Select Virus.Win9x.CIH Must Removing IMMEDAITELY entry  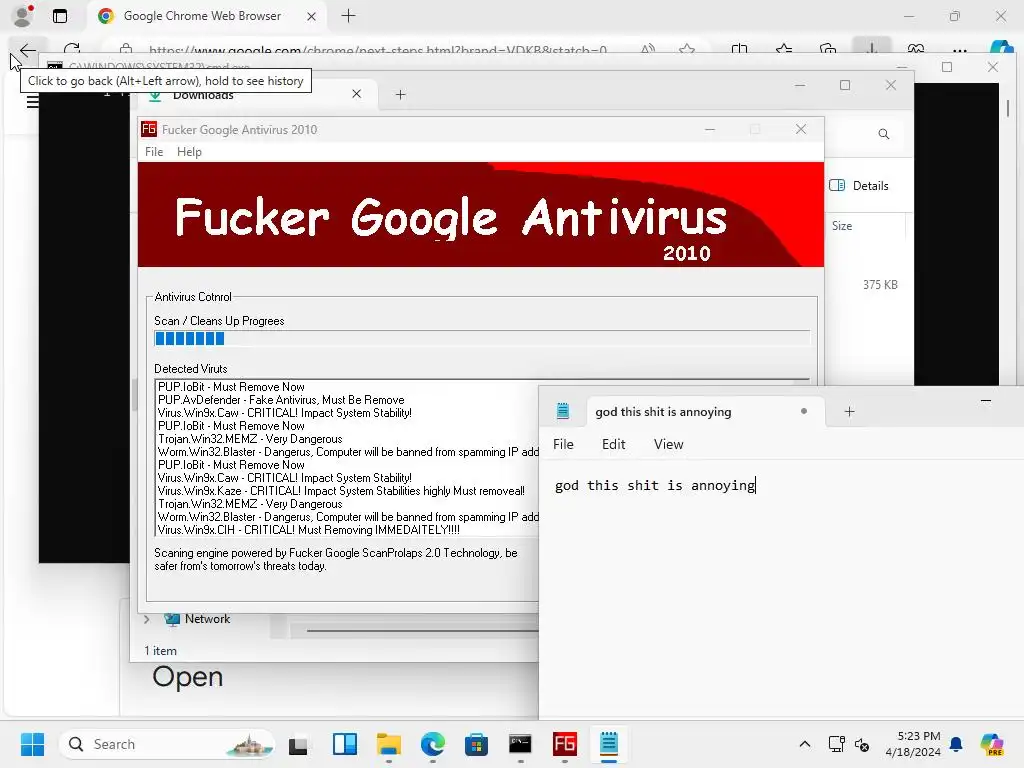[308, 530]
